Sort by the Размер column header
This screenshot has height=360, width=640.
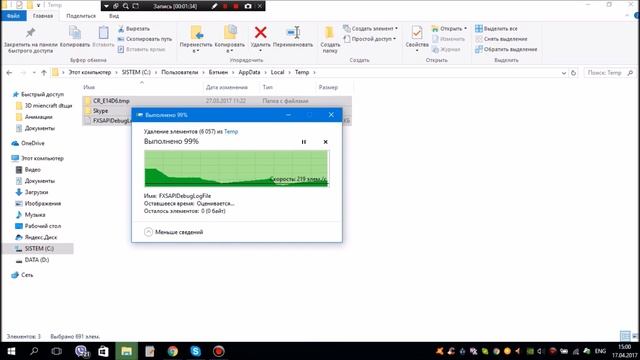[328, 87]
